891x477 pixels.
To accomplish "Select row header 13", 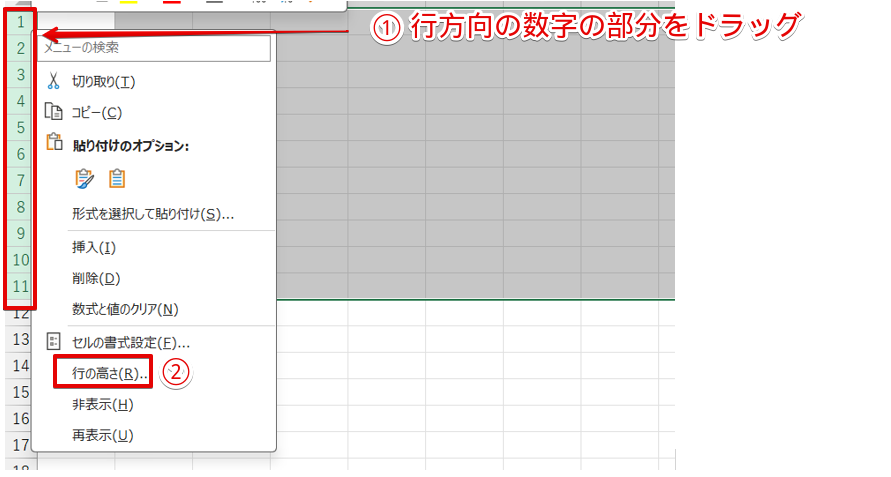I will click(20, 339).
